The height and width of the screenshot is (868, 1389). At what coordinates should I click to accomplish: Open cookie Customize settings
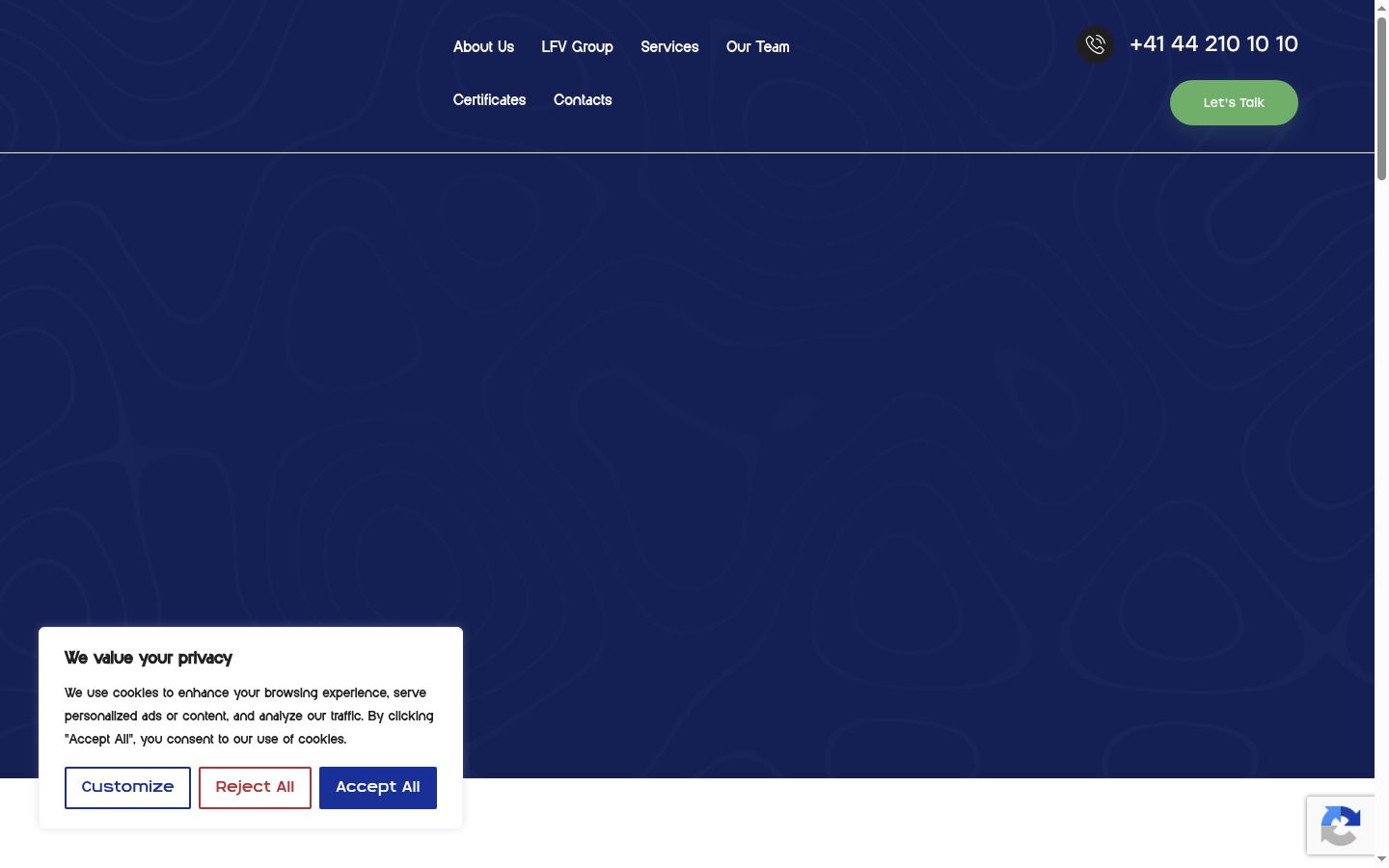pyautogui.click(x=127, y=787)
